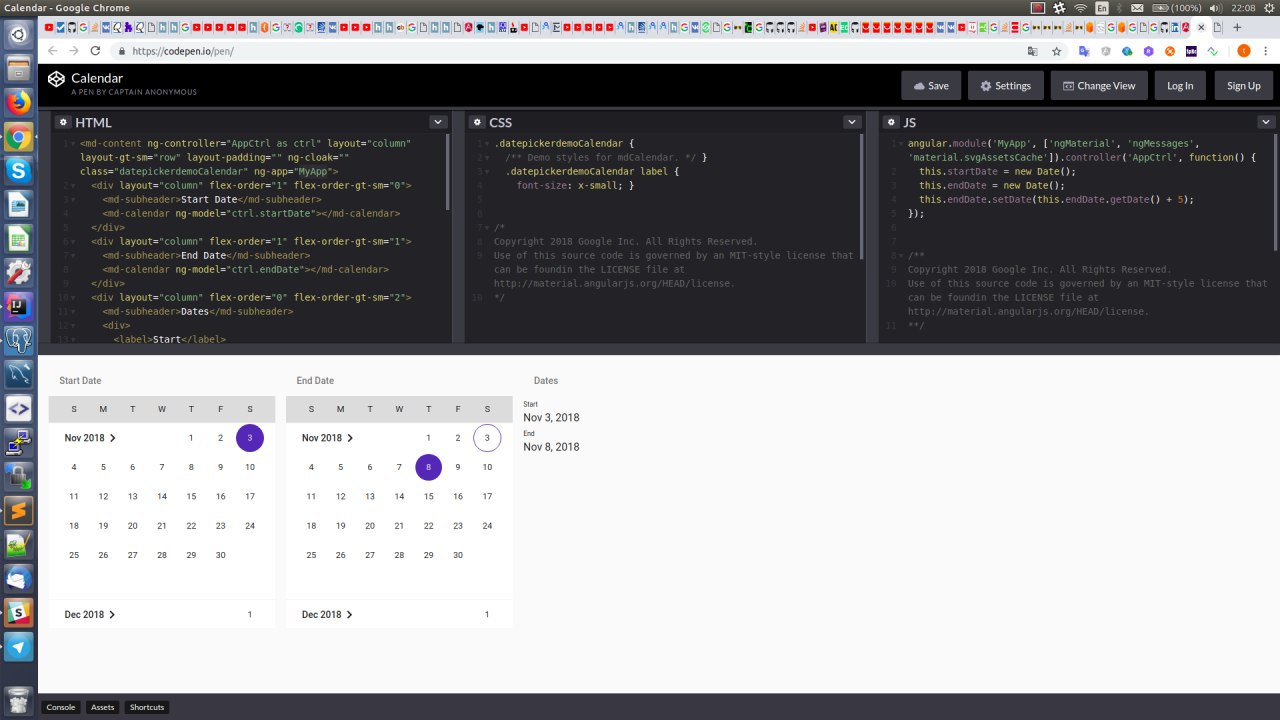Open Dec 2018 month picker in Start calendar
Viewport: 1280px width, 720px height.
(x=90, y=615)
